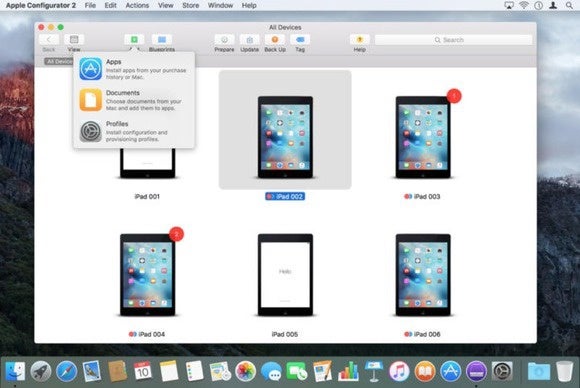Click the Tag toolbar icon
This screenshot has height=388, width=580.
[x=300, y=40]
